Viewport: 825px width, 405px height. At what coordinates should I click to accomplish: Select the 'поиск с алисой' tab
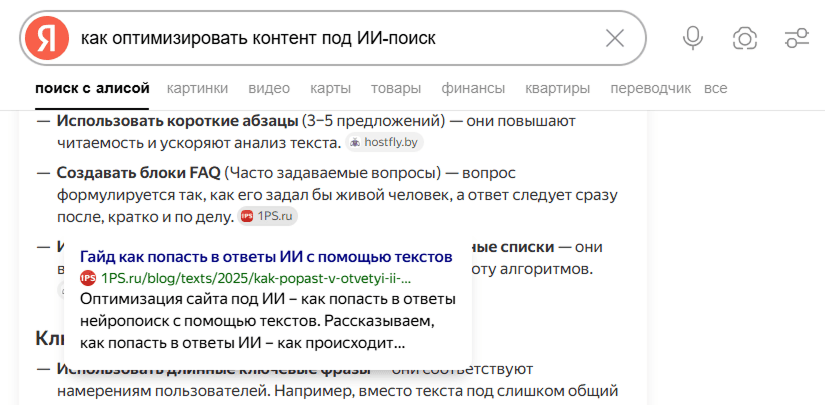coord(92,88)
